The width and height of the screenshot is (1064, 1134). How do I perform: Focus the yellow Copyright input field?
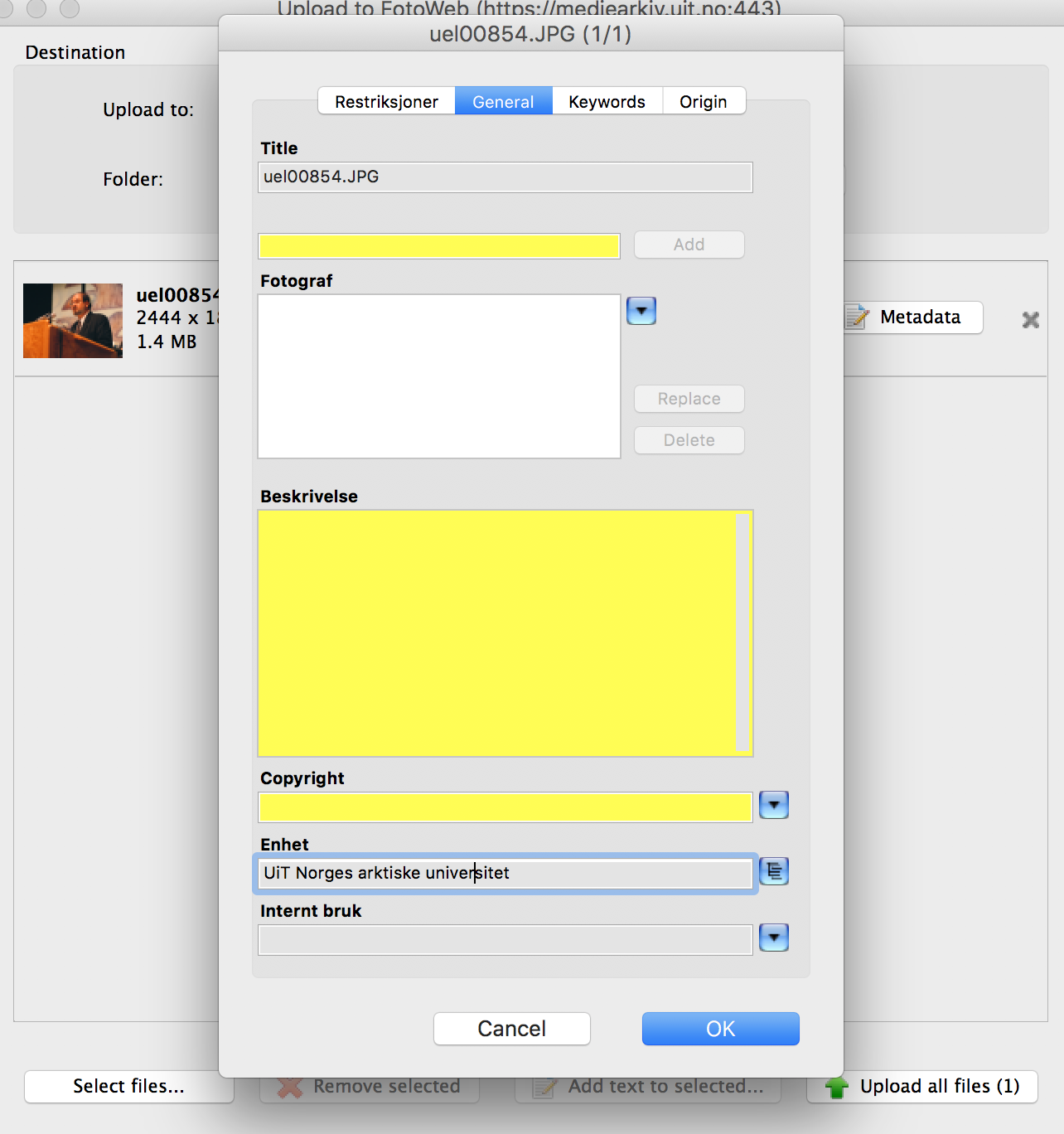point(505,807)
